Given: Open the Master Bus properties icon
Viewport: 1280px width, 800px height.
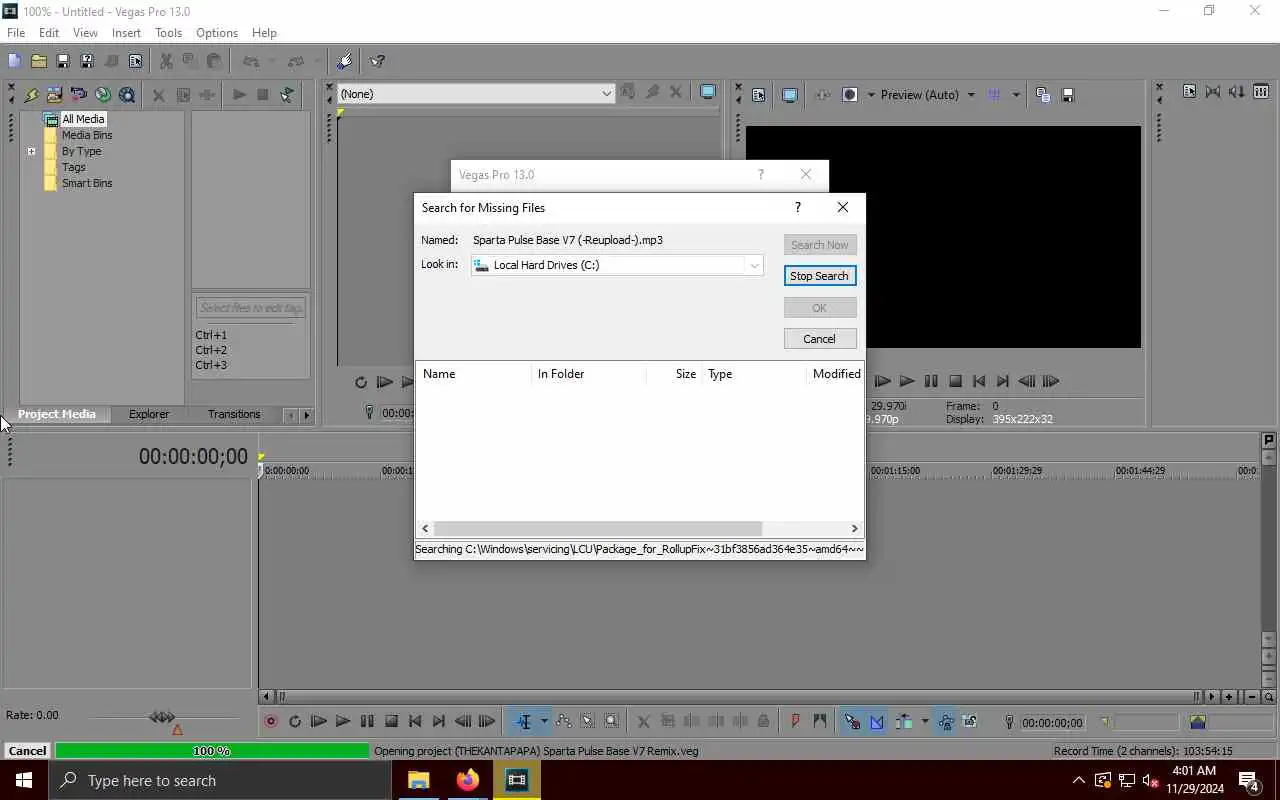Looking at the screenshot, I should (x=1189, y=92).
